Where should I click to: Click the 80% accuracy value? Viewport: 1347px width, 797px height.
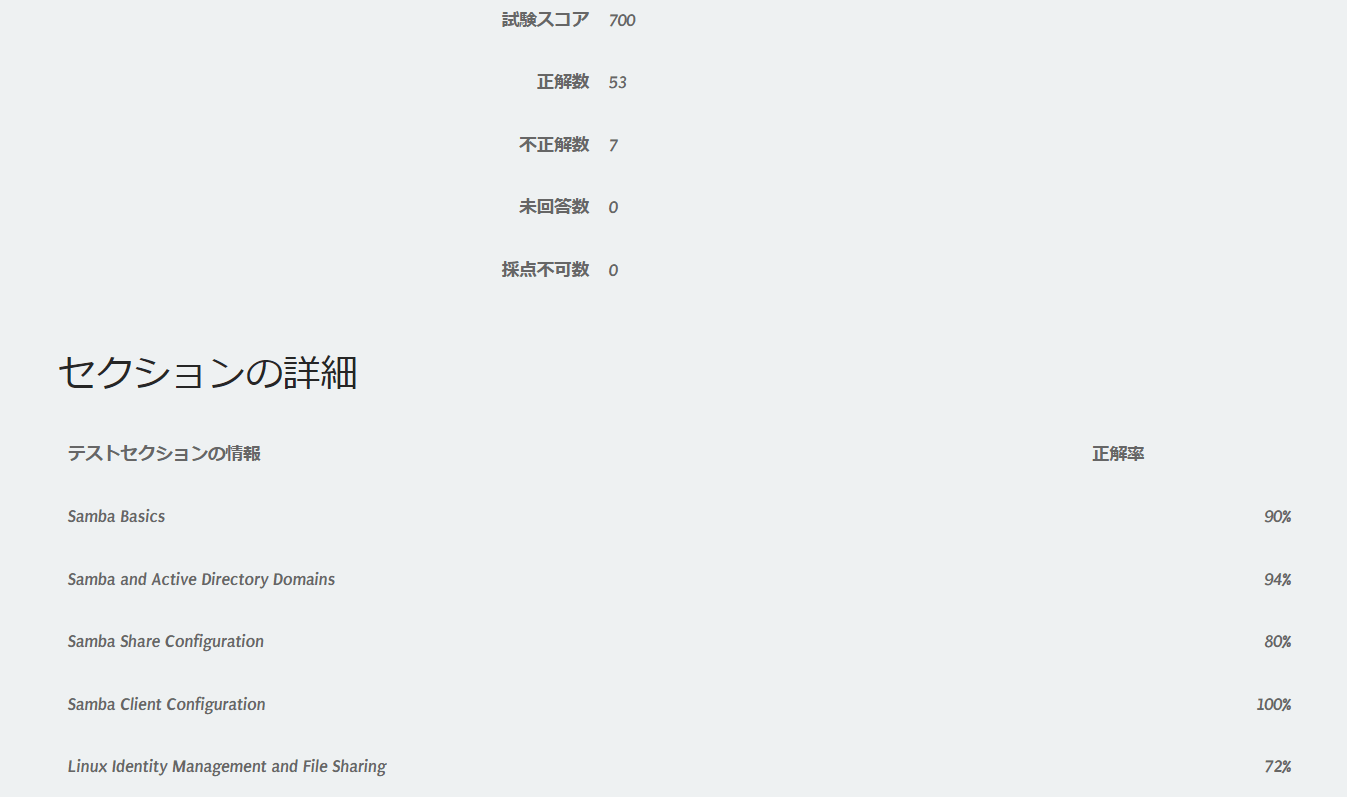[1277, 642]
